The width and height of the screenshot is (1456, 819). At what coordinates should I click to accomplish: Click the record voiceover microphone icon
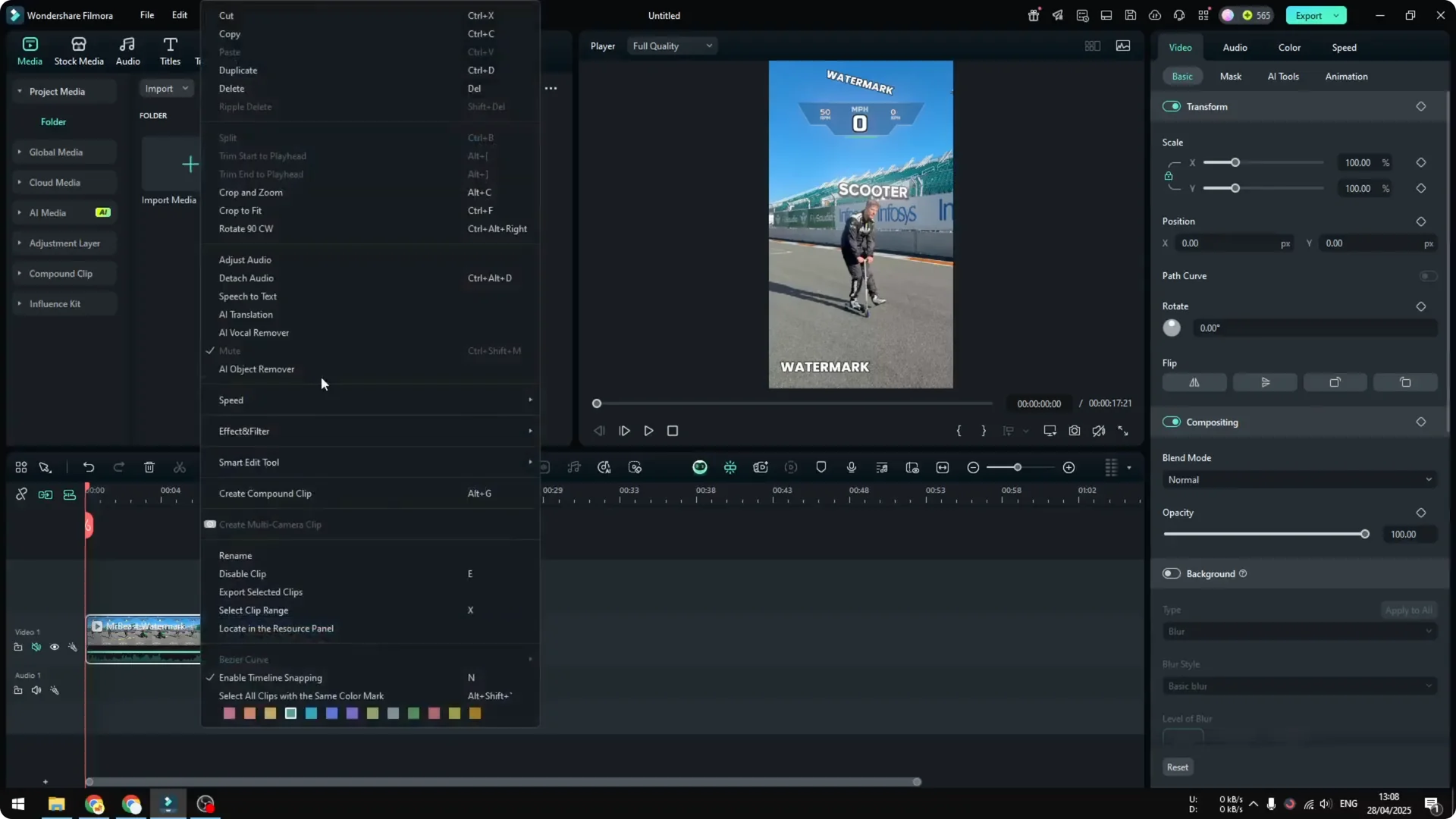[851, 467]
